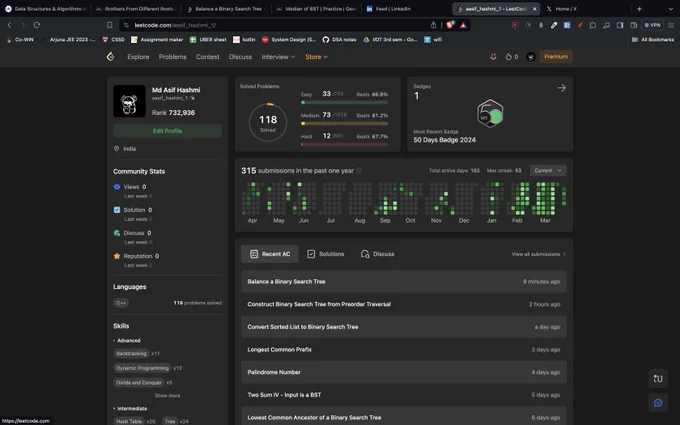Screen dimensions: 680x425
Task: Click Show more under Advanced skills
Action: [167, 396]
